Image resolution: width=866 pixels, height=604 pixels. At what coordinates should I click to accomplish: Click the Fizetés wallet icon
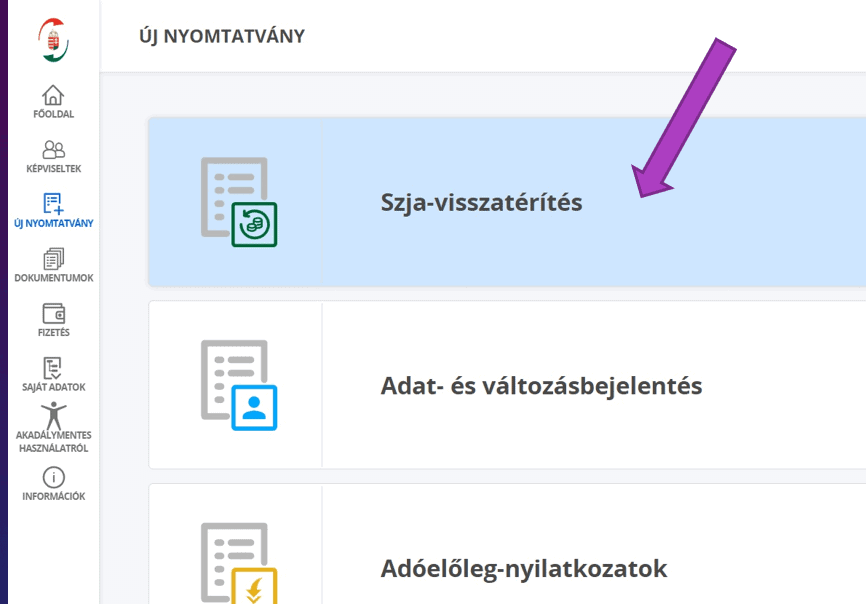54,314
